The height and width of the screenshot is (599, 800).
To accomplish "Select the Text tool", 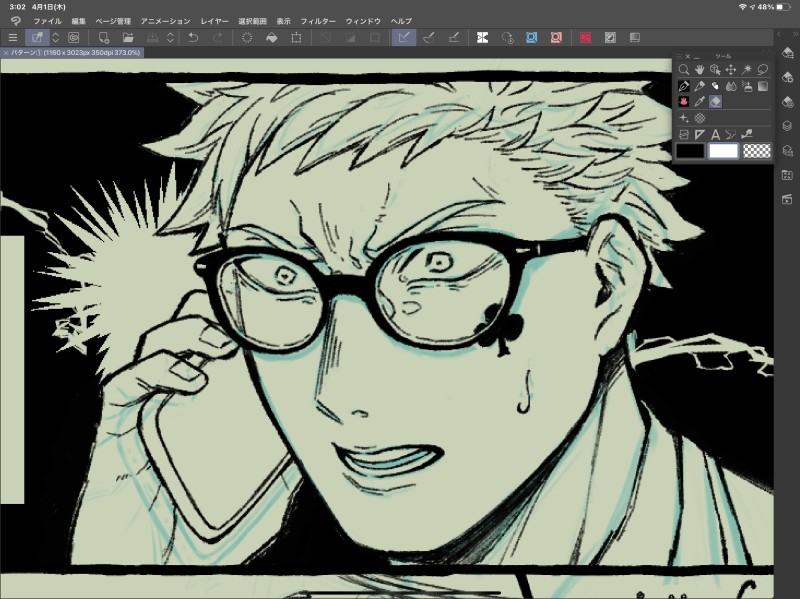I will [715, 135].
